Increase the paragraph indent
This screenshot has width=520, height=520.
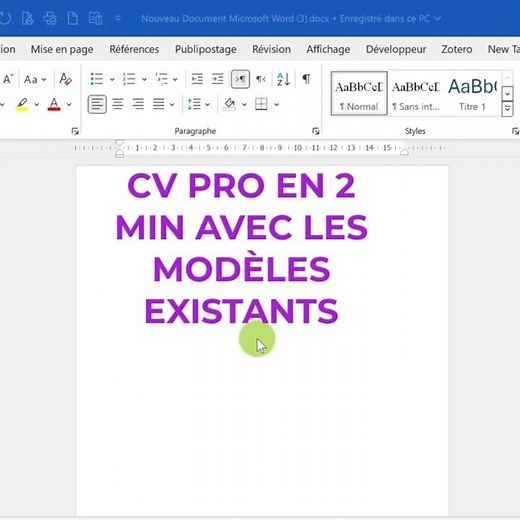(x=217, y=79)
